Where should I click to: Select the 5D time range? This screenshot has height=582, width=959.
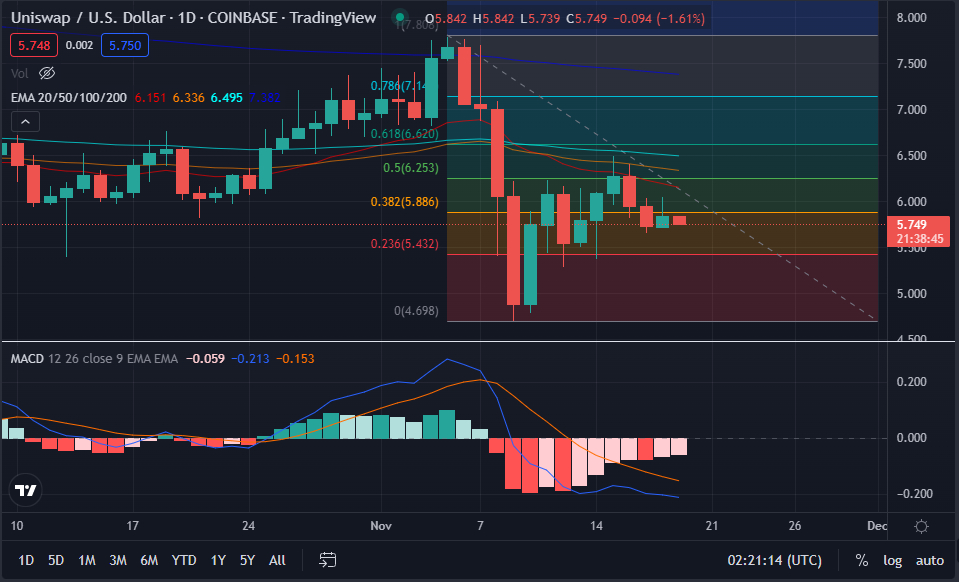pyautogui.click(x=56, y=560)
